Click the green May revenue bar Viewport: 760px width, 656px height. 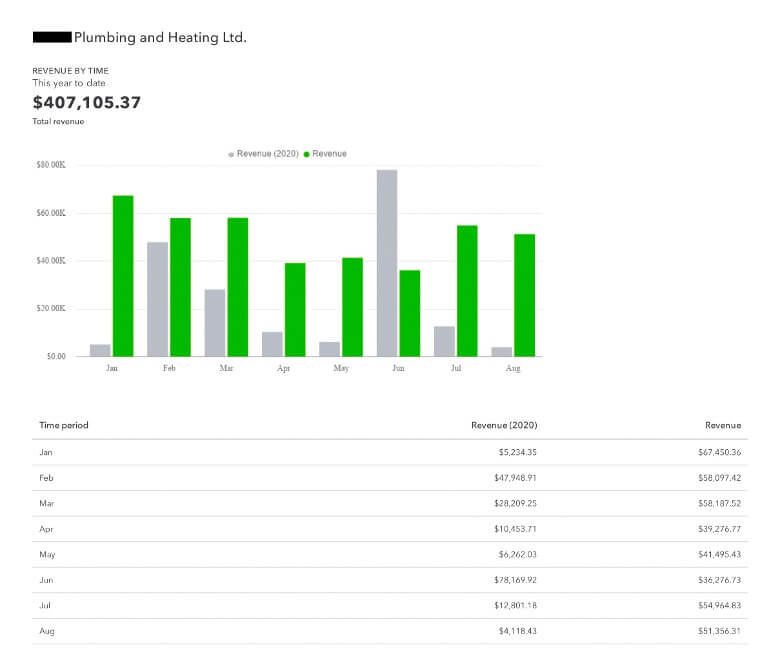tap(352, 306)
